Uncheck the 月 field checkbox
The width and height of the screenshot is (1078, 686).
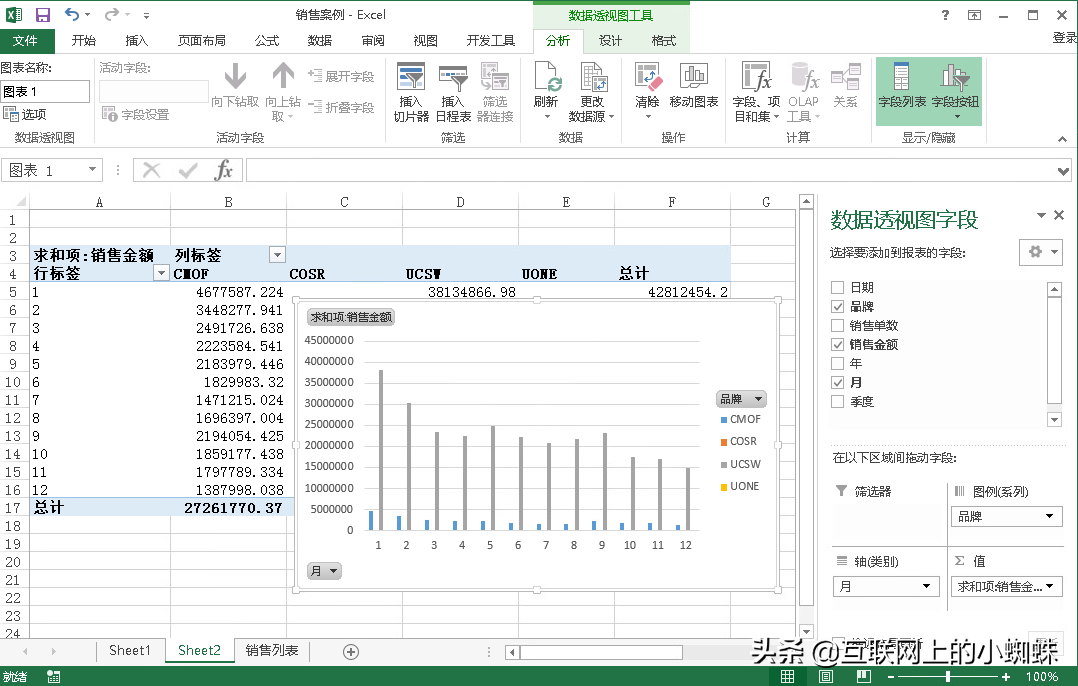click(837, 382)
